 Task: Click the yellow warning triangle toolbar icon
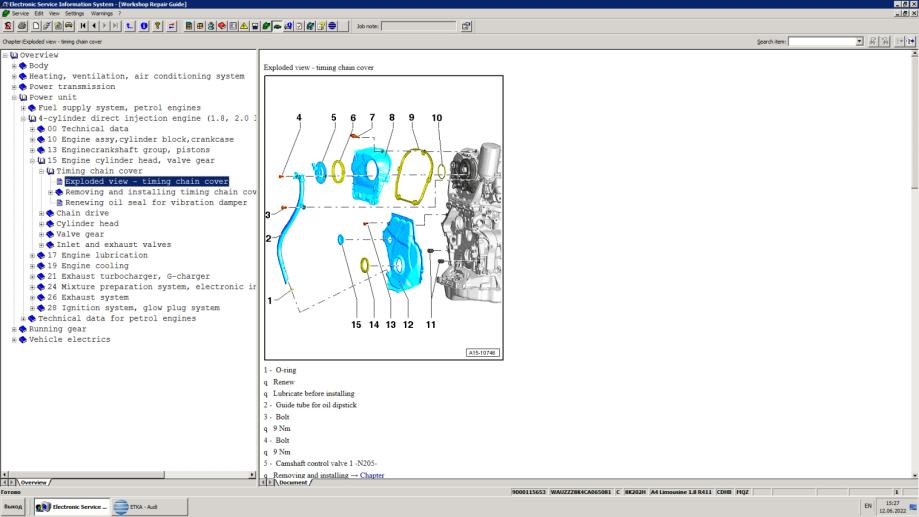244,26
